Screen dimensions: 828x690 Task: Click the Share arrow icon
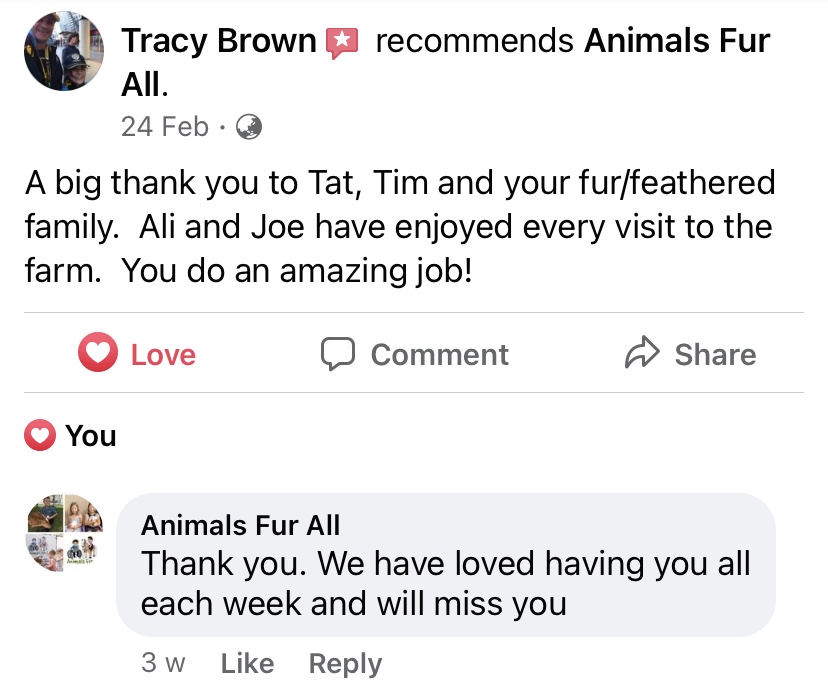640,353
